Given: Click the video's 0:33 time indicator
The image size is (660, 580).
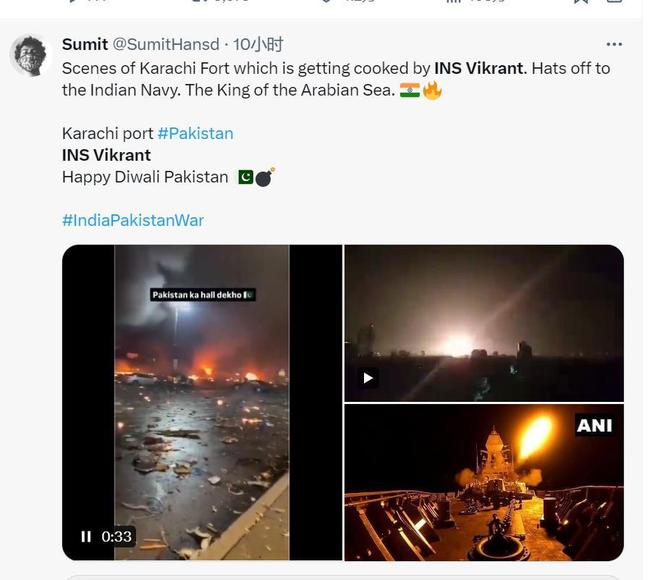Looking at the screenshot, I should pos(117,537).
